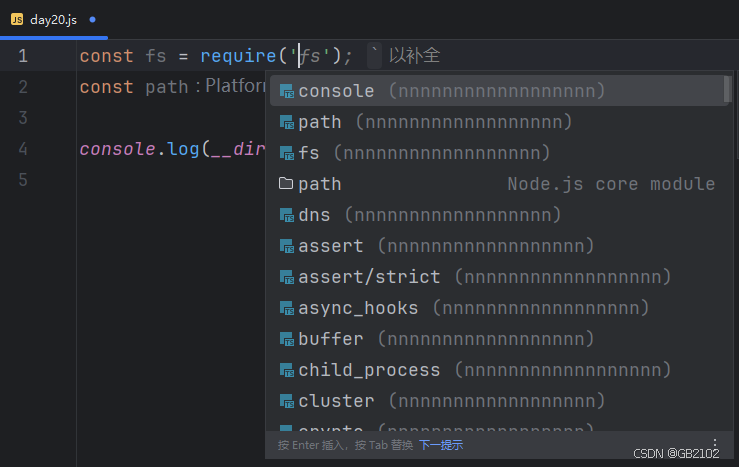739x467 pixels.
Task: Click the JS file icon on day20.js tab
Action: [17, 19]
